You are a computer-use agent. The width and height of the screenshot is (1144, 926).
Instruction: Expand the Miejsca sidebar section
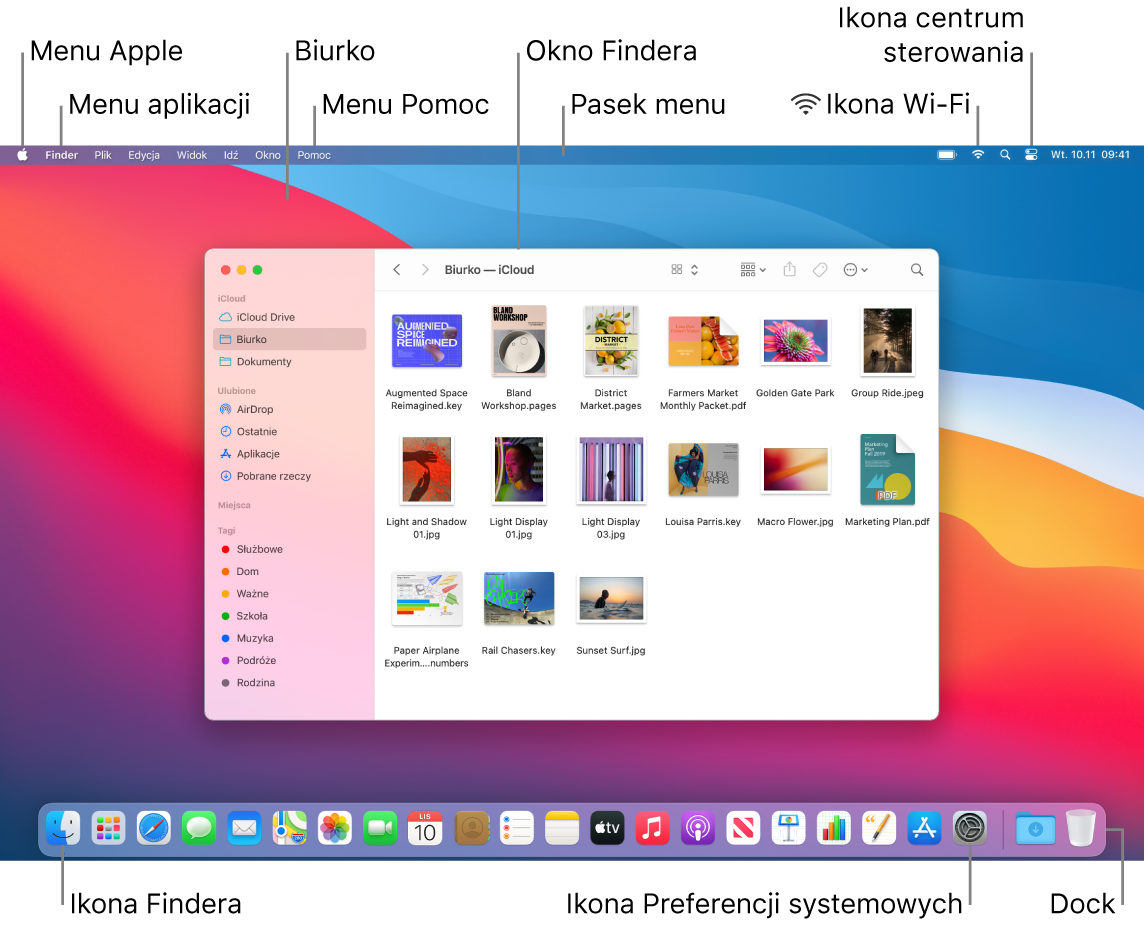(x=234, y=505)
